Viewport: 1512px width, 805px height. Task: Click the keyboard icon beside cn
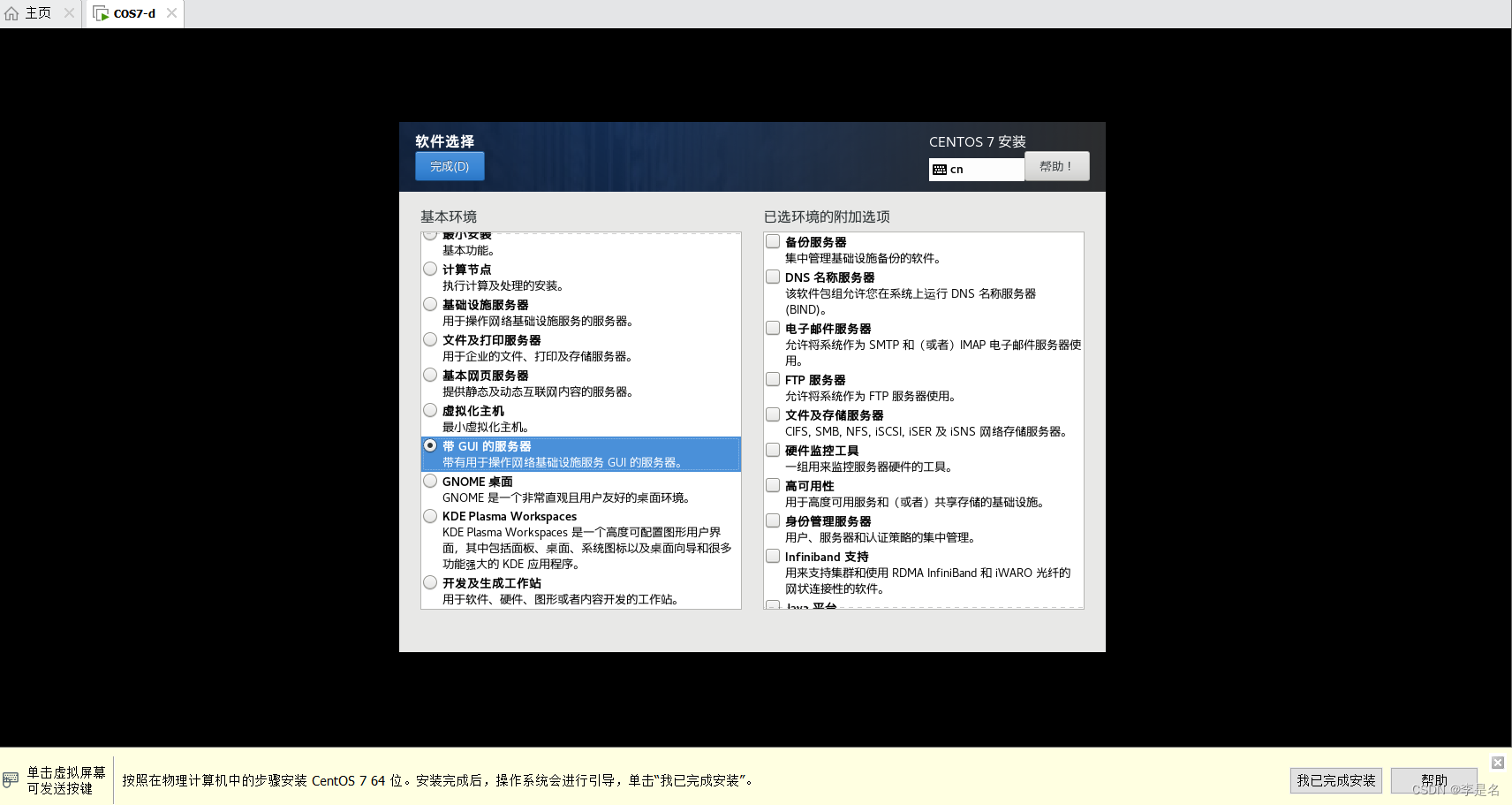[940, 170]
